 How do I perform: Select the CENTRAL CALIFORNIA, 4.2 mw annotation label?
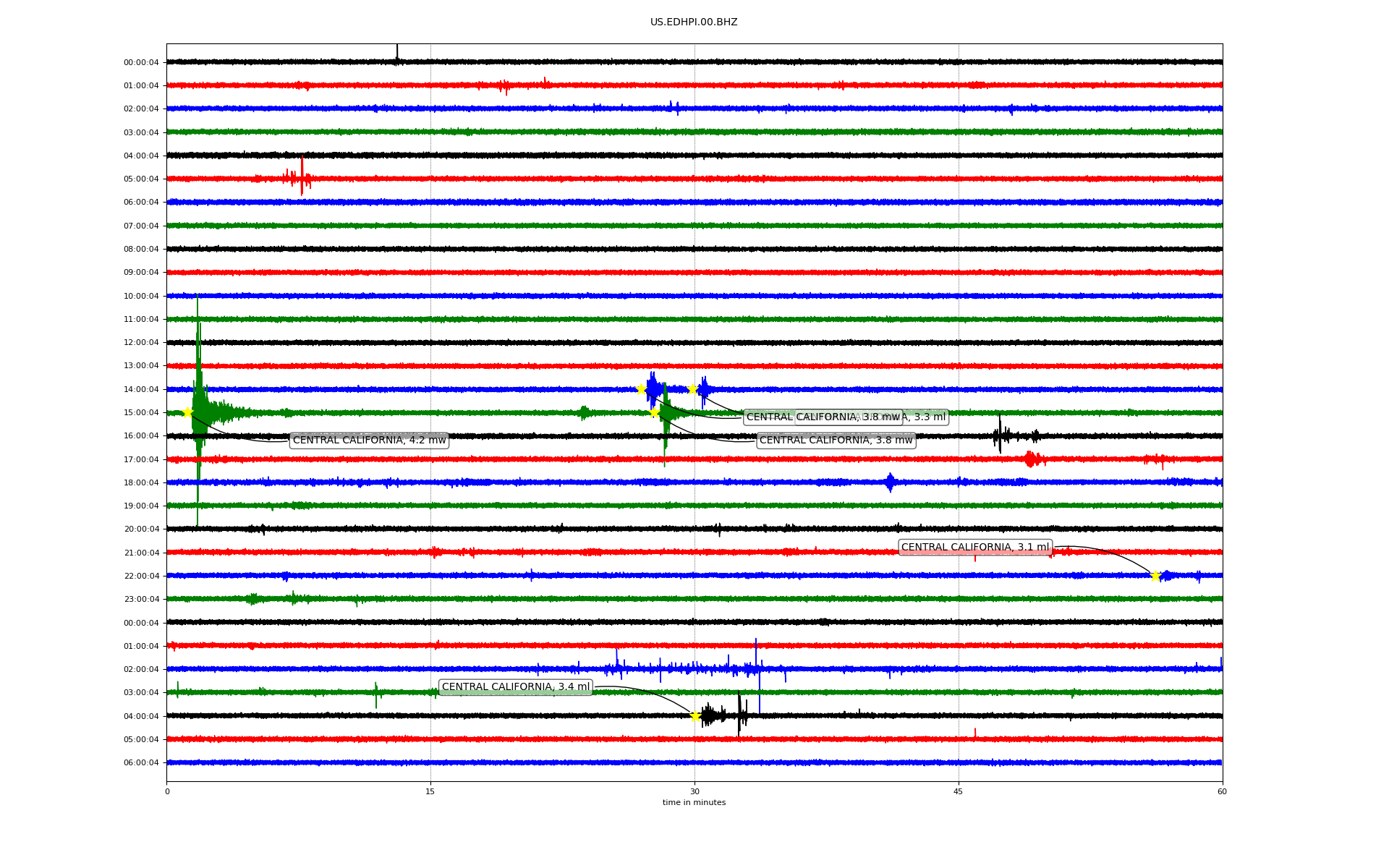click(x=369, y=440)
